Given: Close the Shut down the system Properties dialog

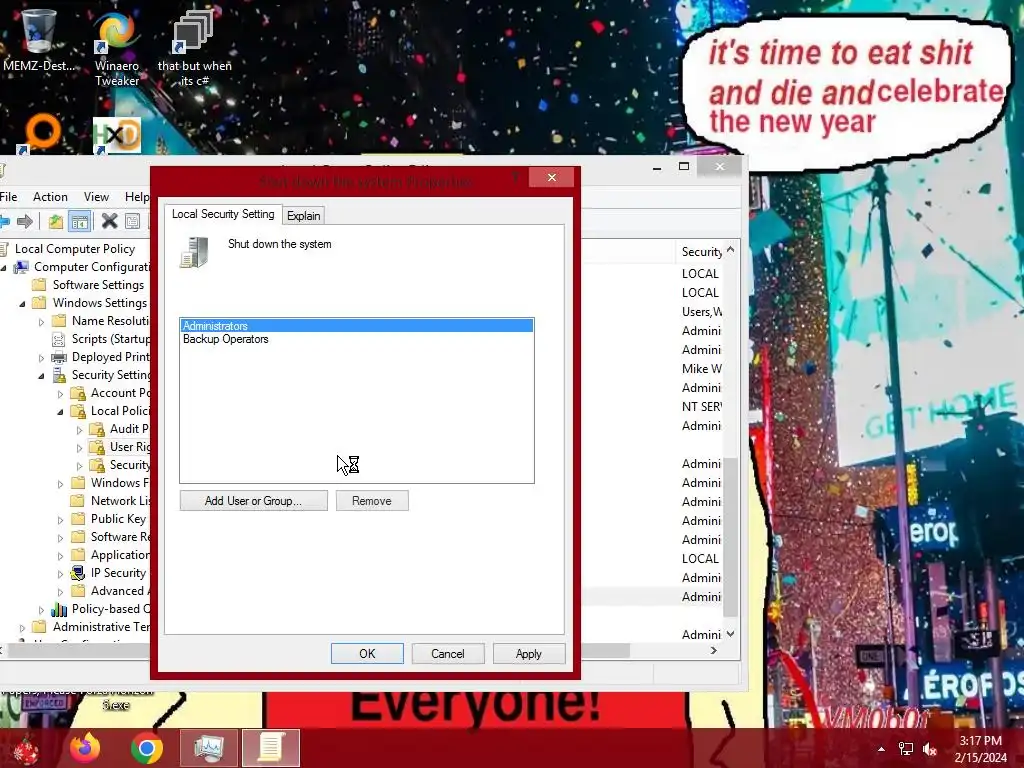Looking at the screenshot, I should point(552,177).
